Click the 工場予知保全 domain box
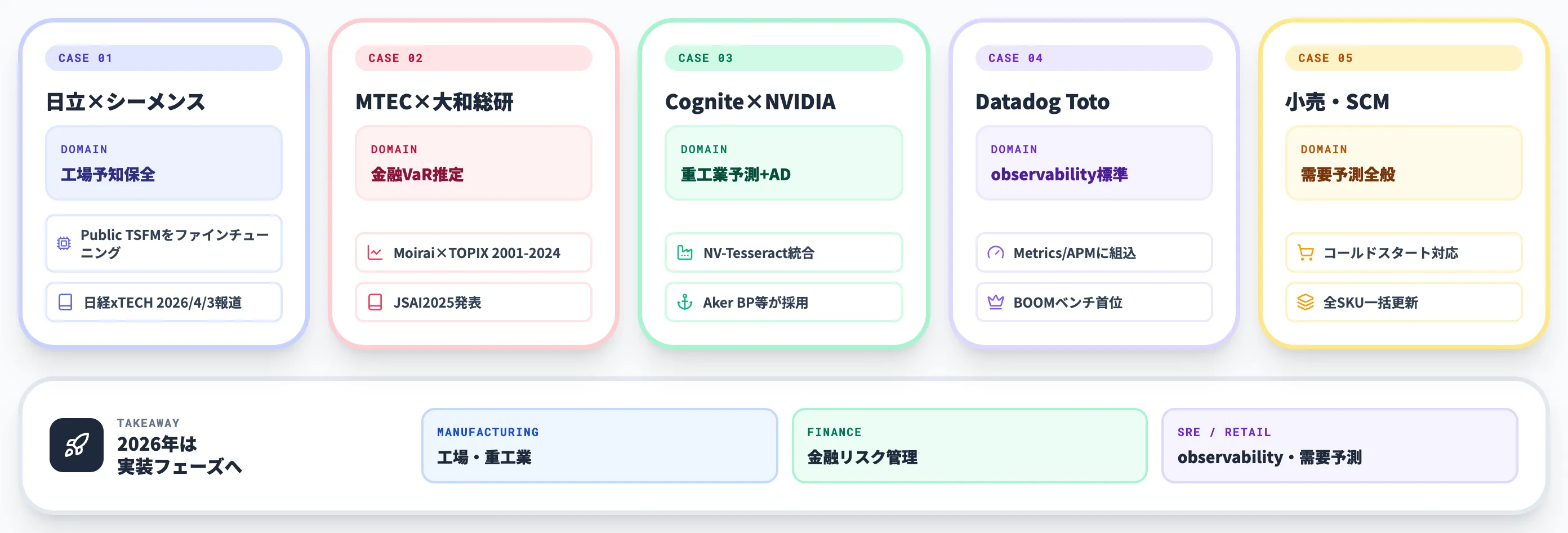 (x=164, y=163)
